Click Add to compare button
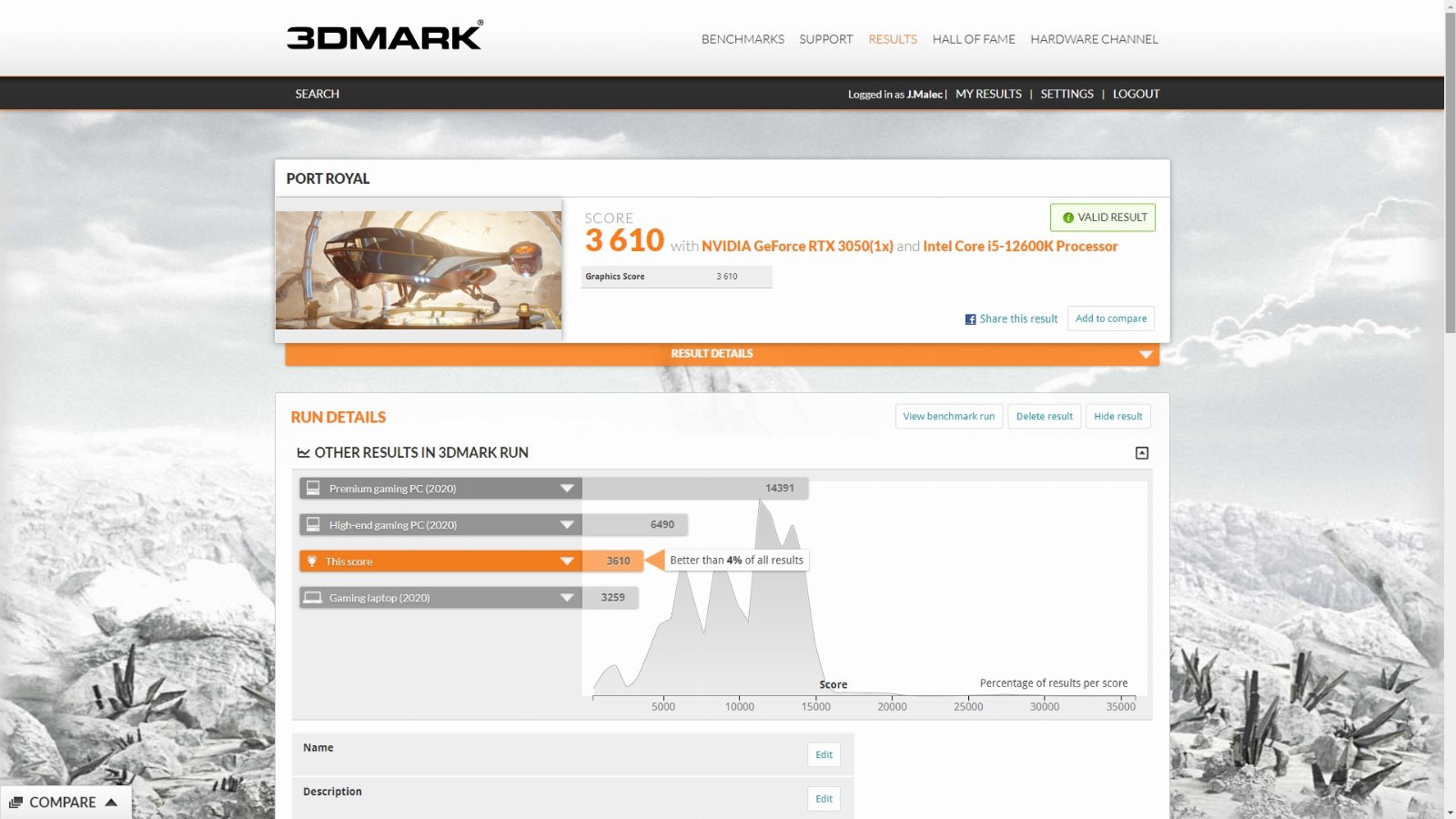Viewport: 1456px width, 819px height. 1111,318
